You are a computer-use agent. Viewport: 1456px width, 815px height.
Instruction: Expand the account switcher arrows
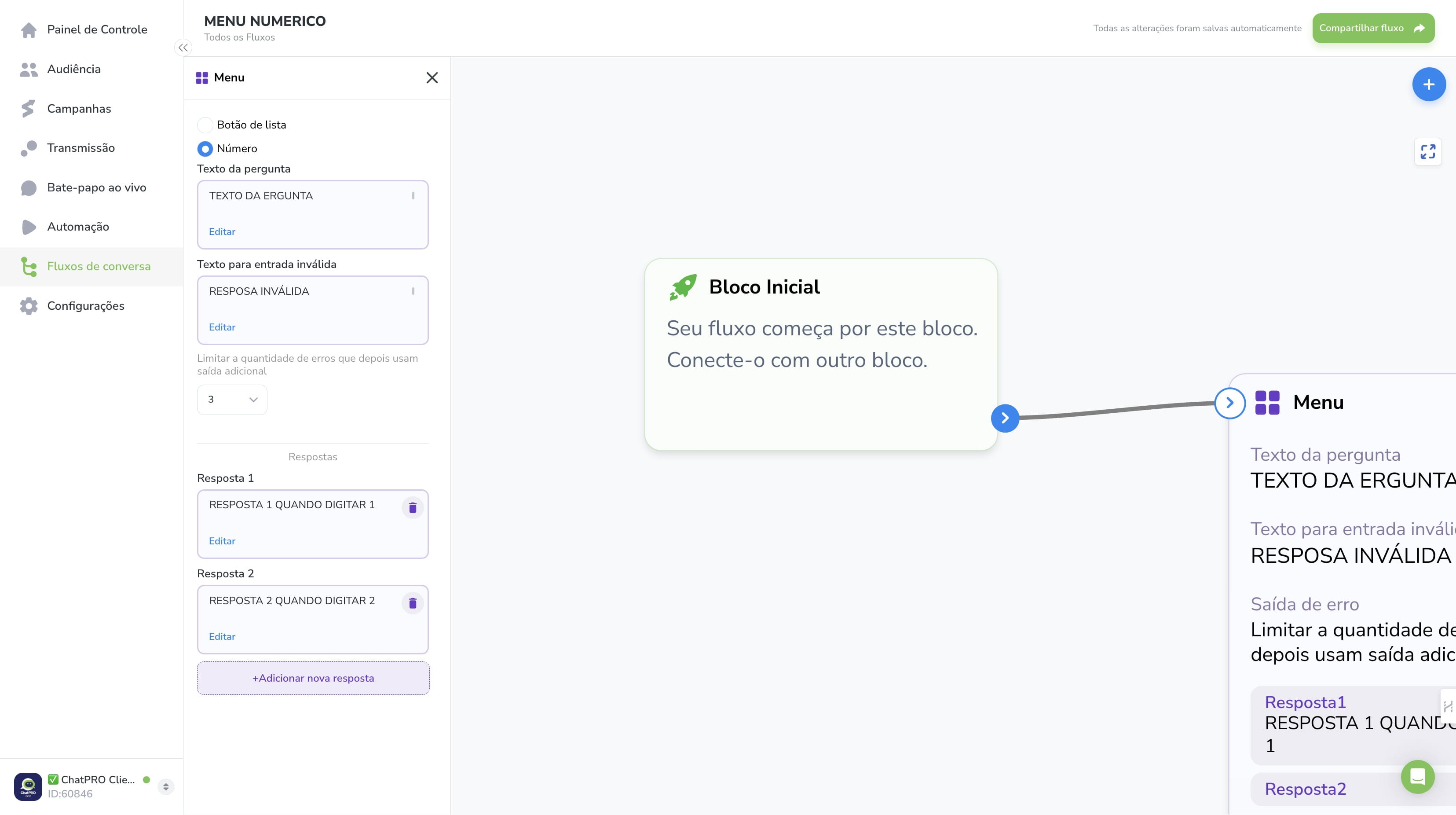click(165, 787)
